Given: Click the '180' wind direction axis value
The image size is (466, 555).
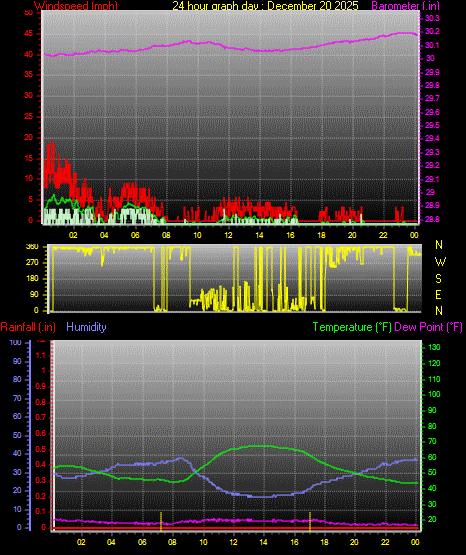Looking at the screenshot, I should [x=32, y=279].
